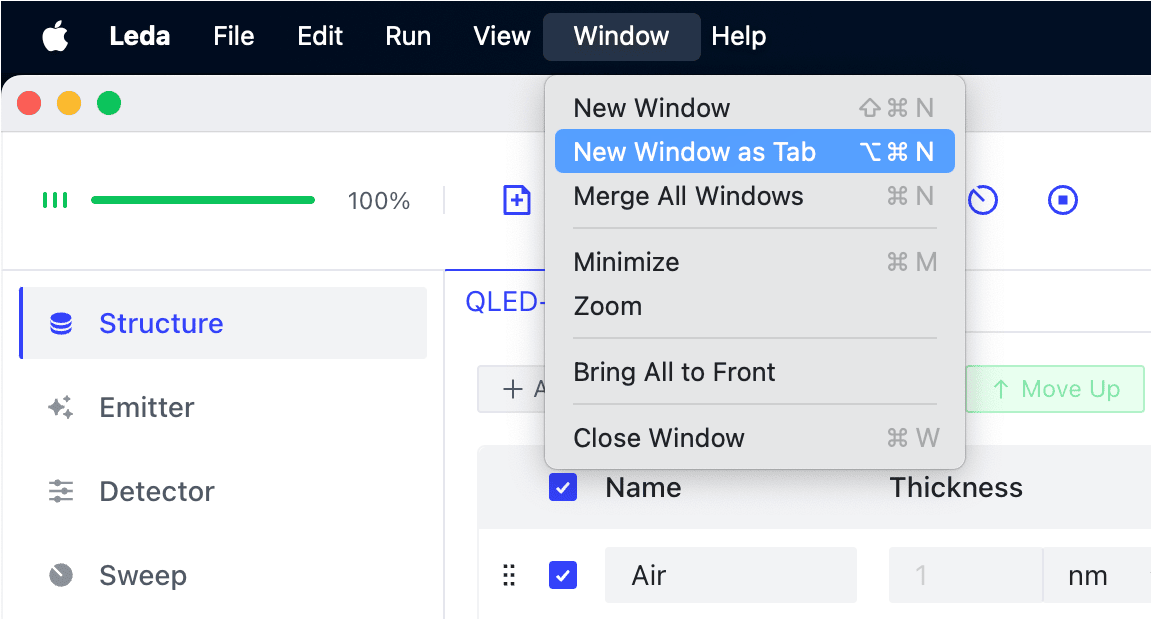Click the new file icon in toolbar

coord(516,200)
